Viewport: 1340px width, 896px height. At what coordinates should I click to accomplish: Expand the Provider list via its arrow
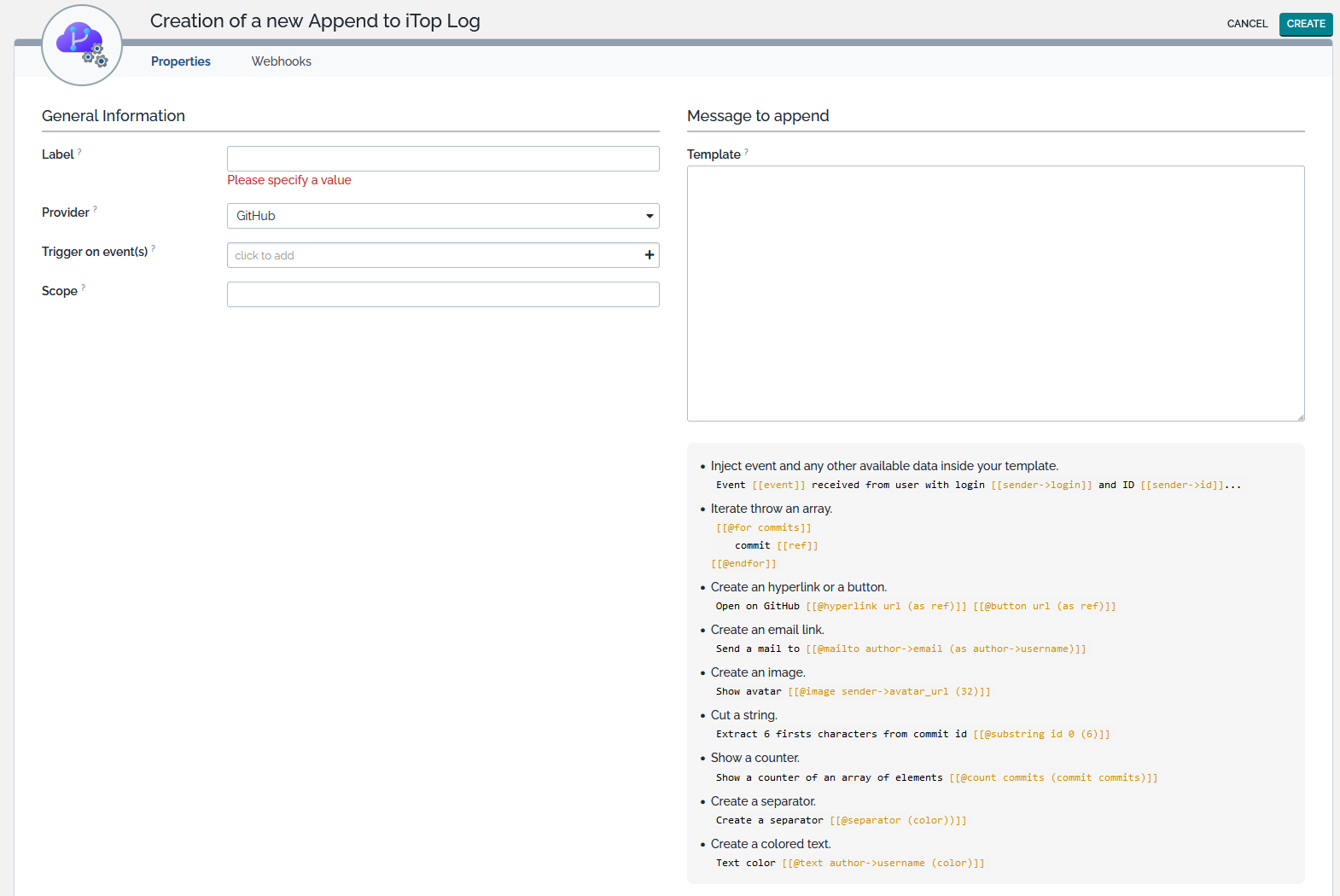click(650, 216)
